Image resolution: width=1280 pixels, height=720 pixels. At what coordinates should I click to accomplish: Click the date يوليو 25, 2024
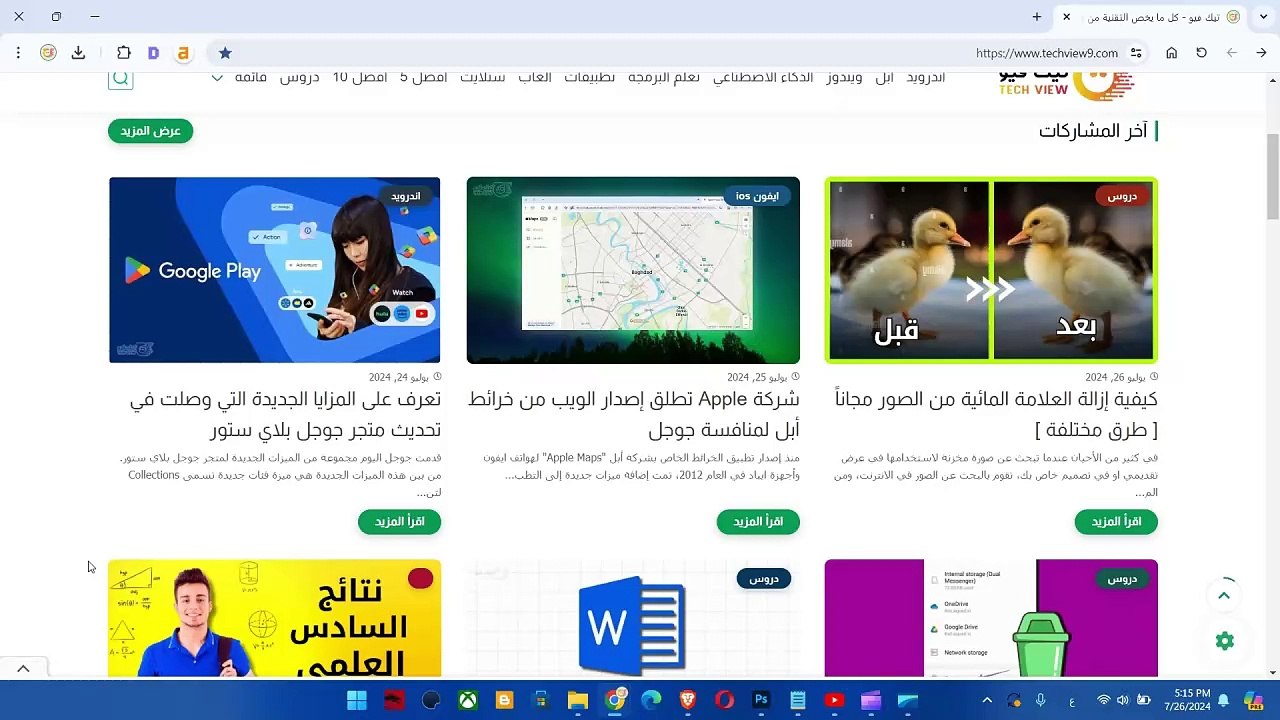tap(757, 377)
